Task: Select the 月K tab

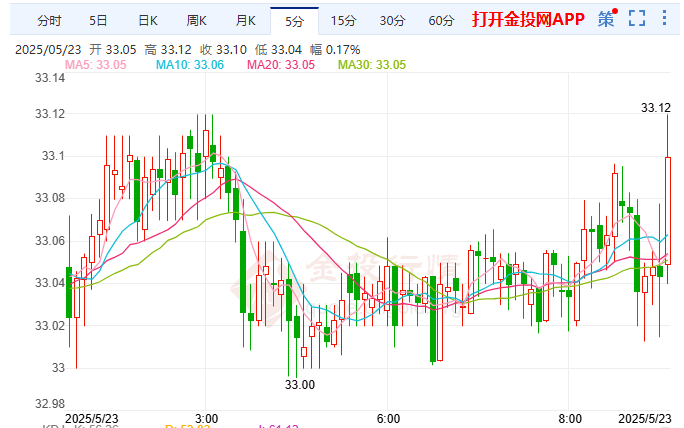Action: pos(245,21)
